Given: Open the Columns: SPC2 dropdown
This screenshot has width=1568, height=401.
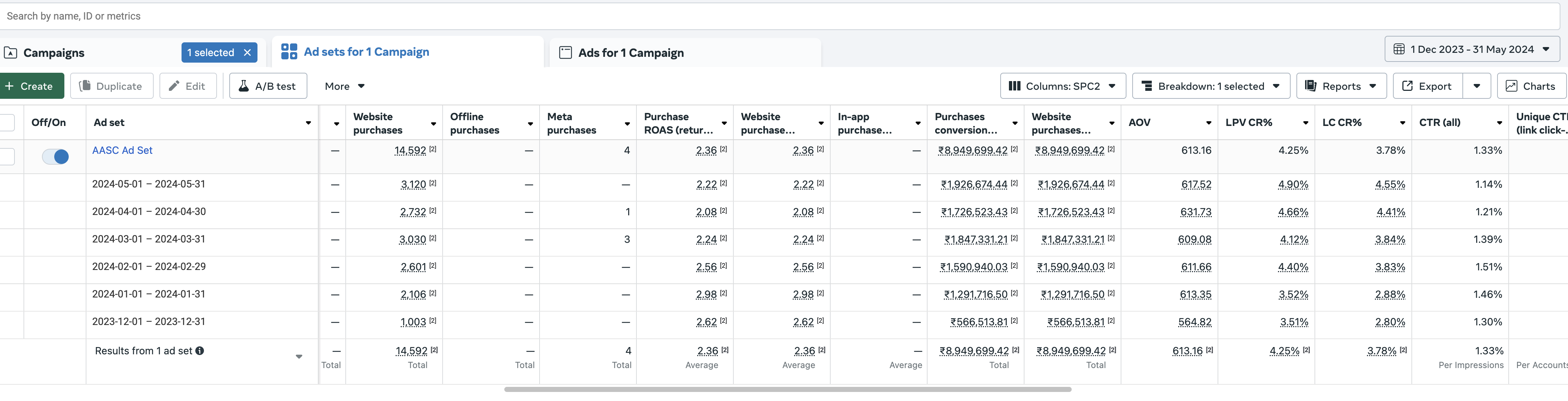Looking at the screenshot, I should click(1062, 86).
